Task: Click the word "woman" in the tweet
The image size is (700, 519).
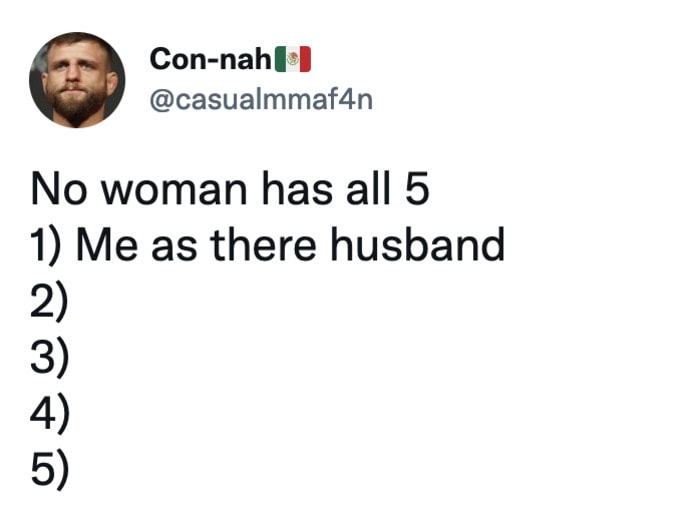Action: point(174,190)
